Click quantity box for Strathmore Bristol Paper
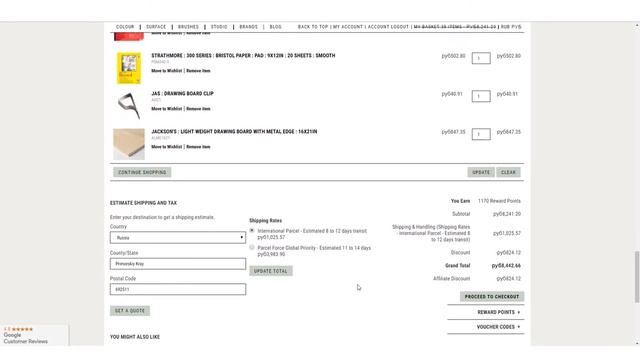 (x=481, y=58)
